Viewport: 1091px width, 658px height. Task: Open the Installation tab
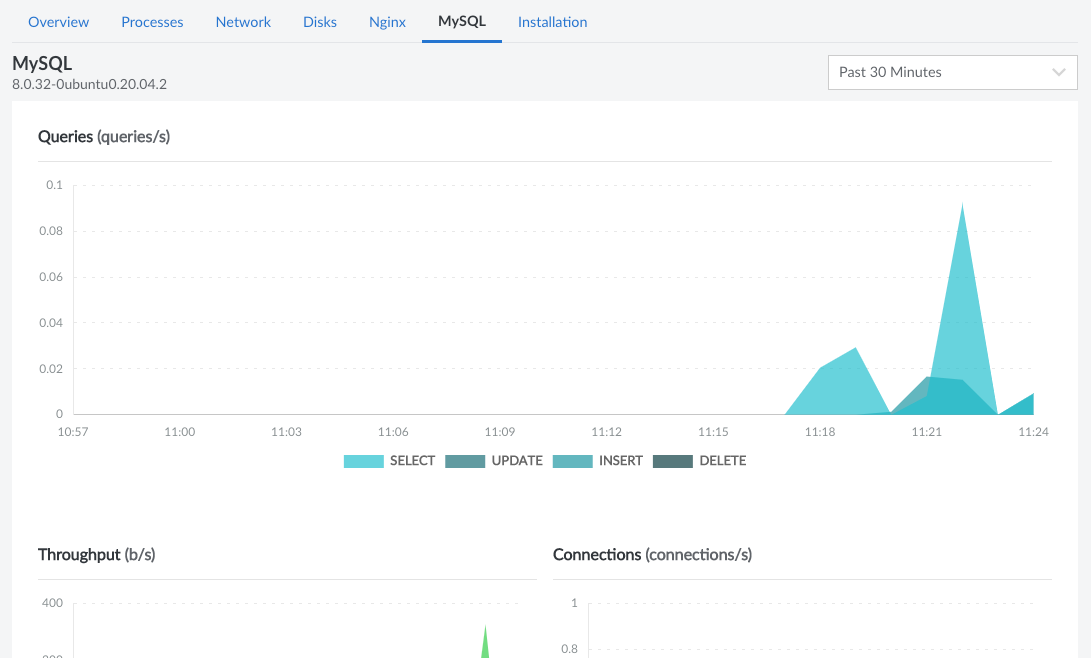[552, 21]
